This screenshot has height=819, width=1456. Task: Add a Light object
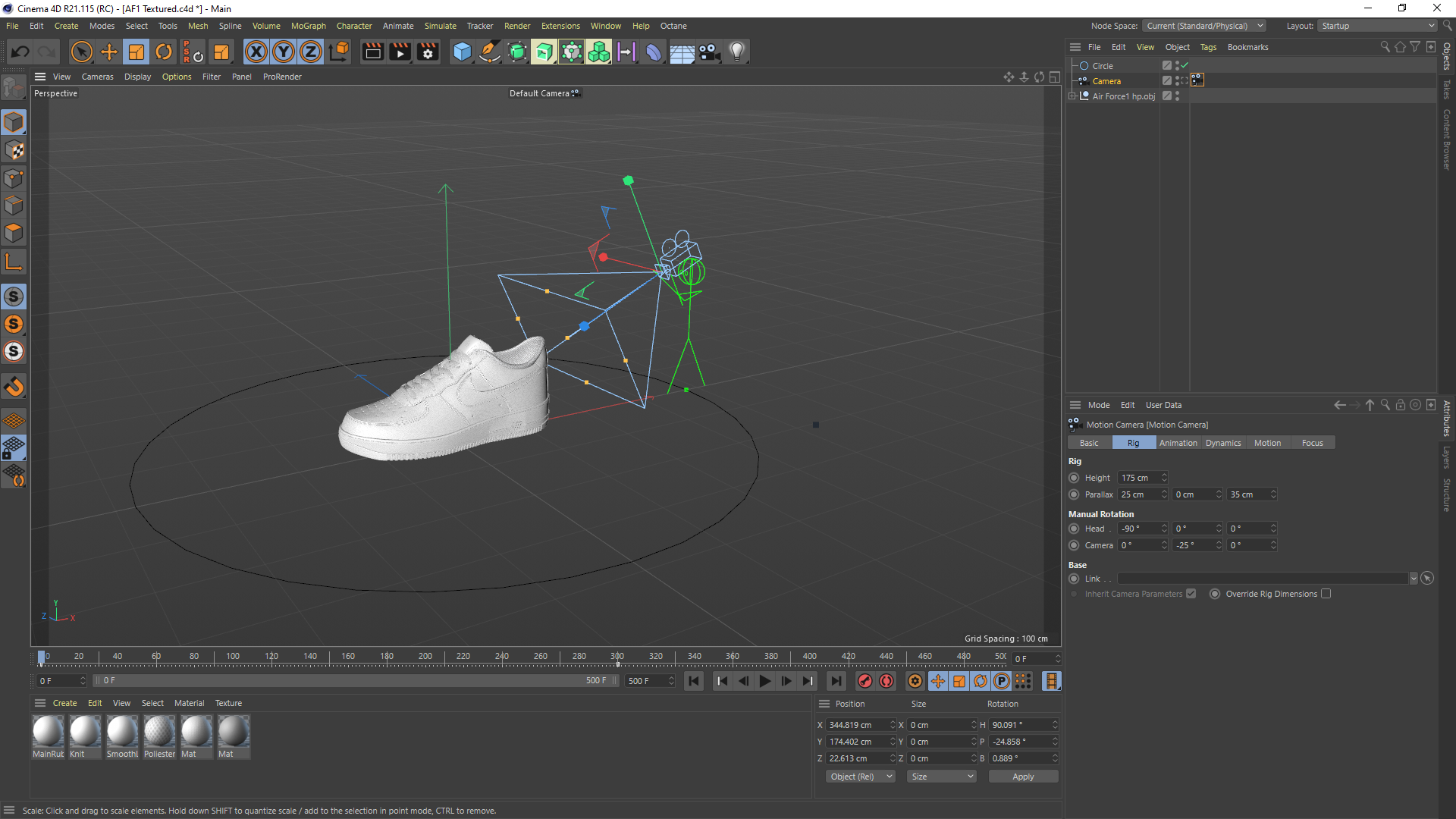click(736, 52)
